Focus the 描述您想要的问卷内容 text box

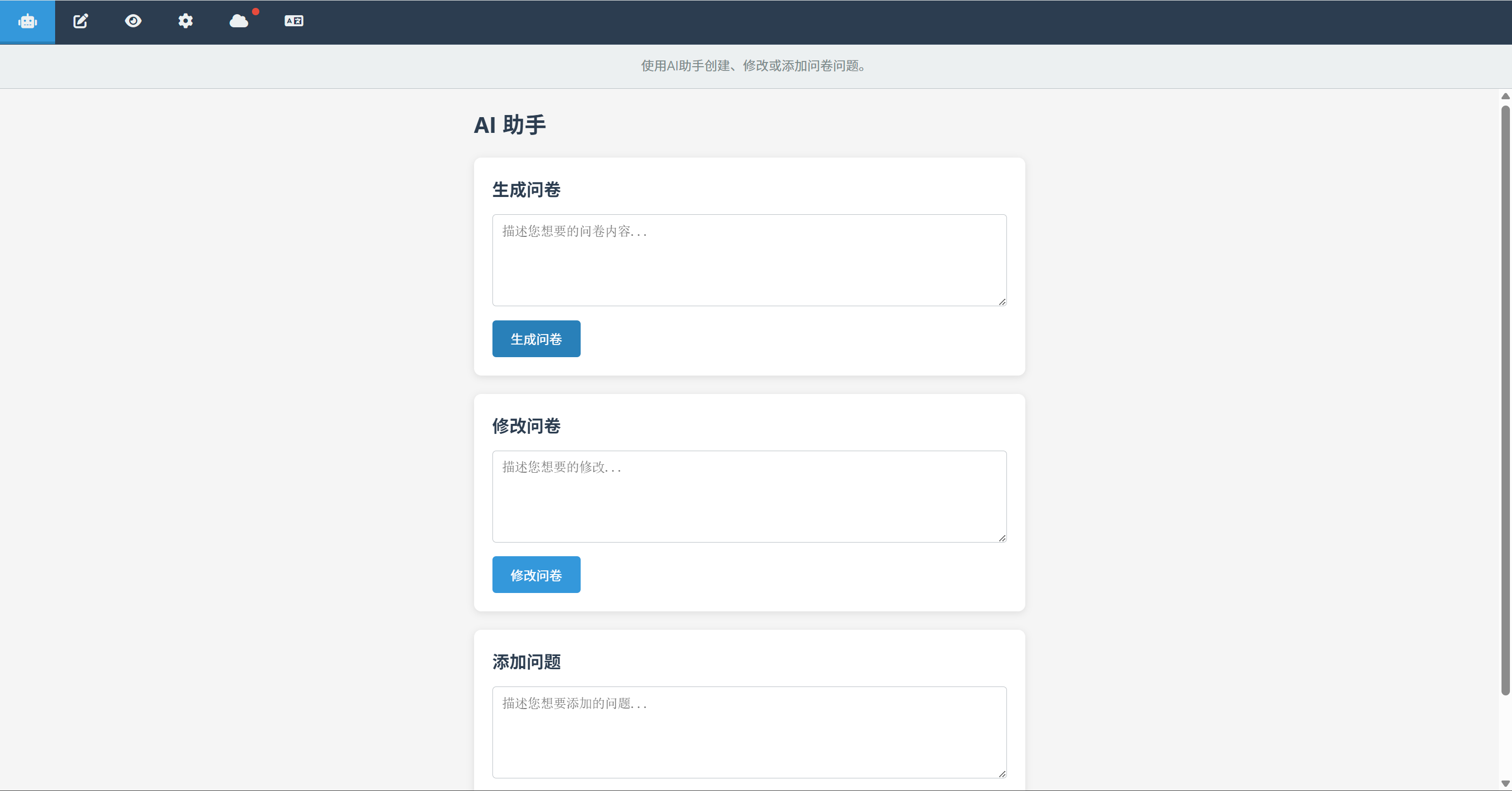(749, 260)
